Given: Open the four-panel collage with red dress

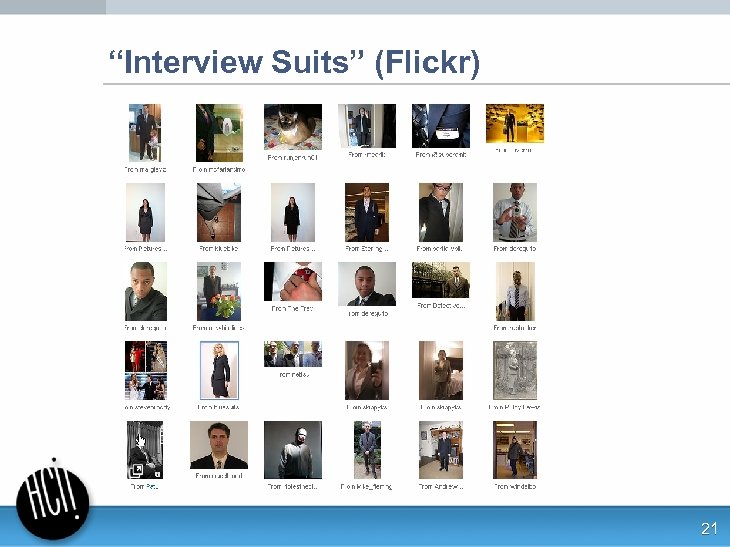Looking at the screenshot, I should pos(146,371).
